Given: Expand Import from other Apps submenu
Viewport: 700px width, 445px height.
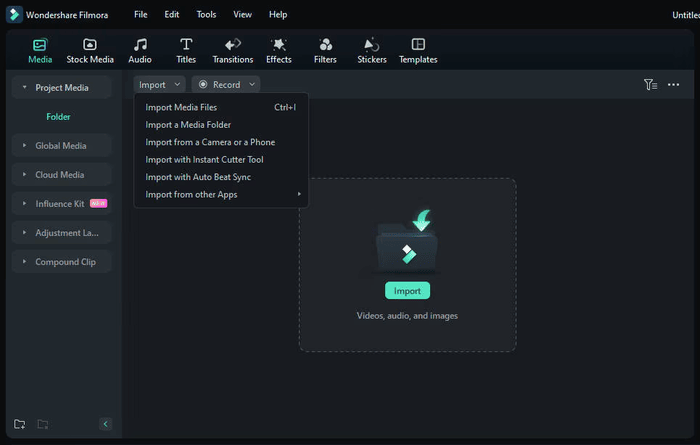Looking at the screenshot, I should (221, 195).
